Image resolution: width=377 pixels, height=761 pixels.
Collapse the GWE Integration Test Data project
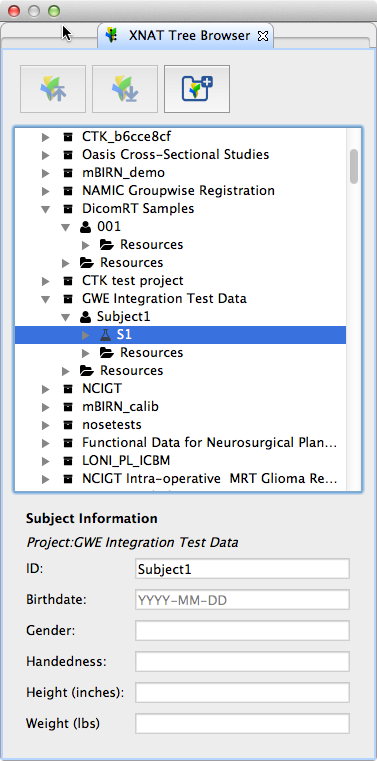pyautogui.click(x=46, y=299)
